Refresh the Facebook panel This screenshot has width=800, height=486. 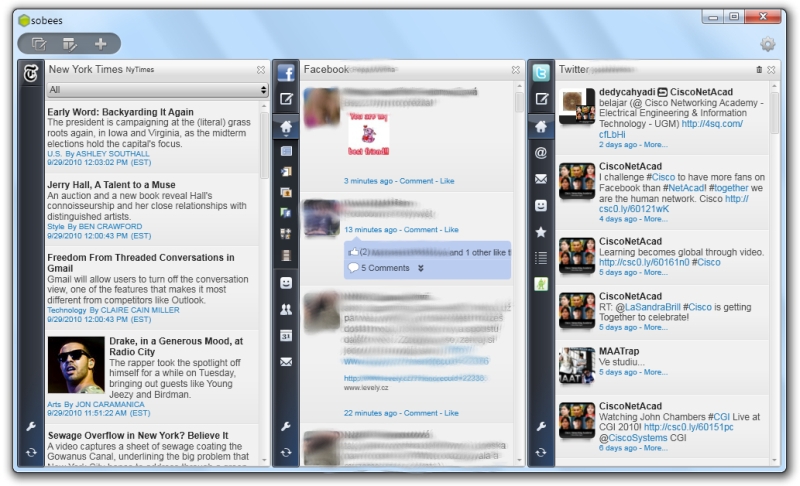point(286,452)
